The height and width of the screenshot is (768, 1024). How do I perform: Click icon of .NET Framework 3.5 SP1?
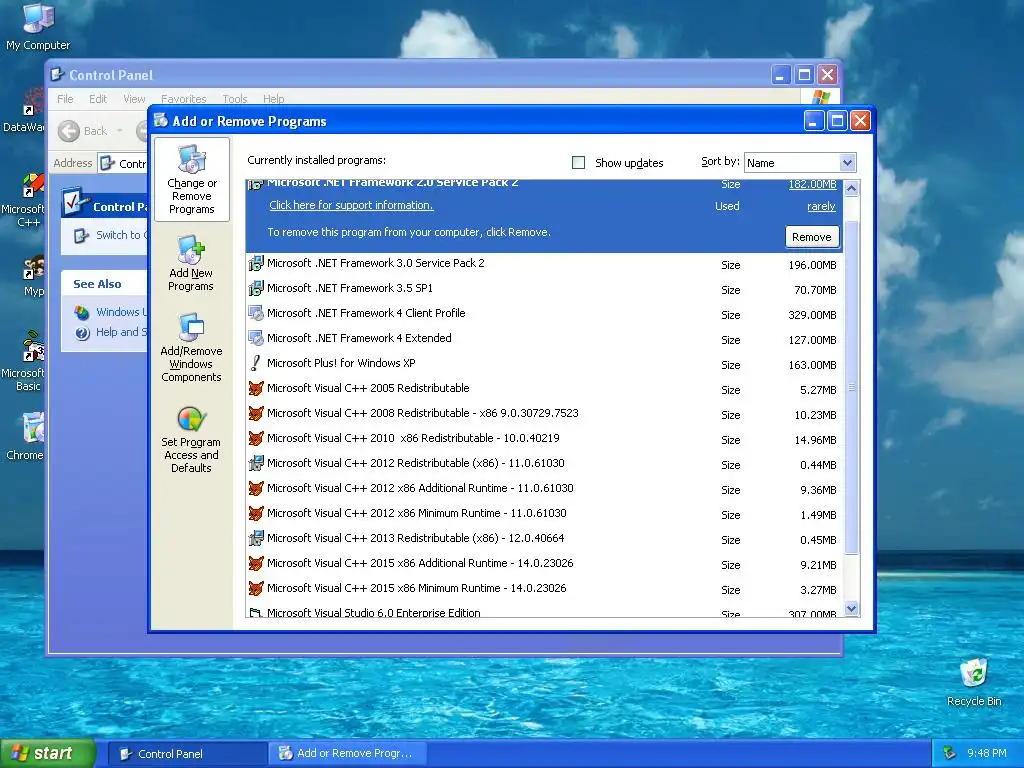click(256, 289)
